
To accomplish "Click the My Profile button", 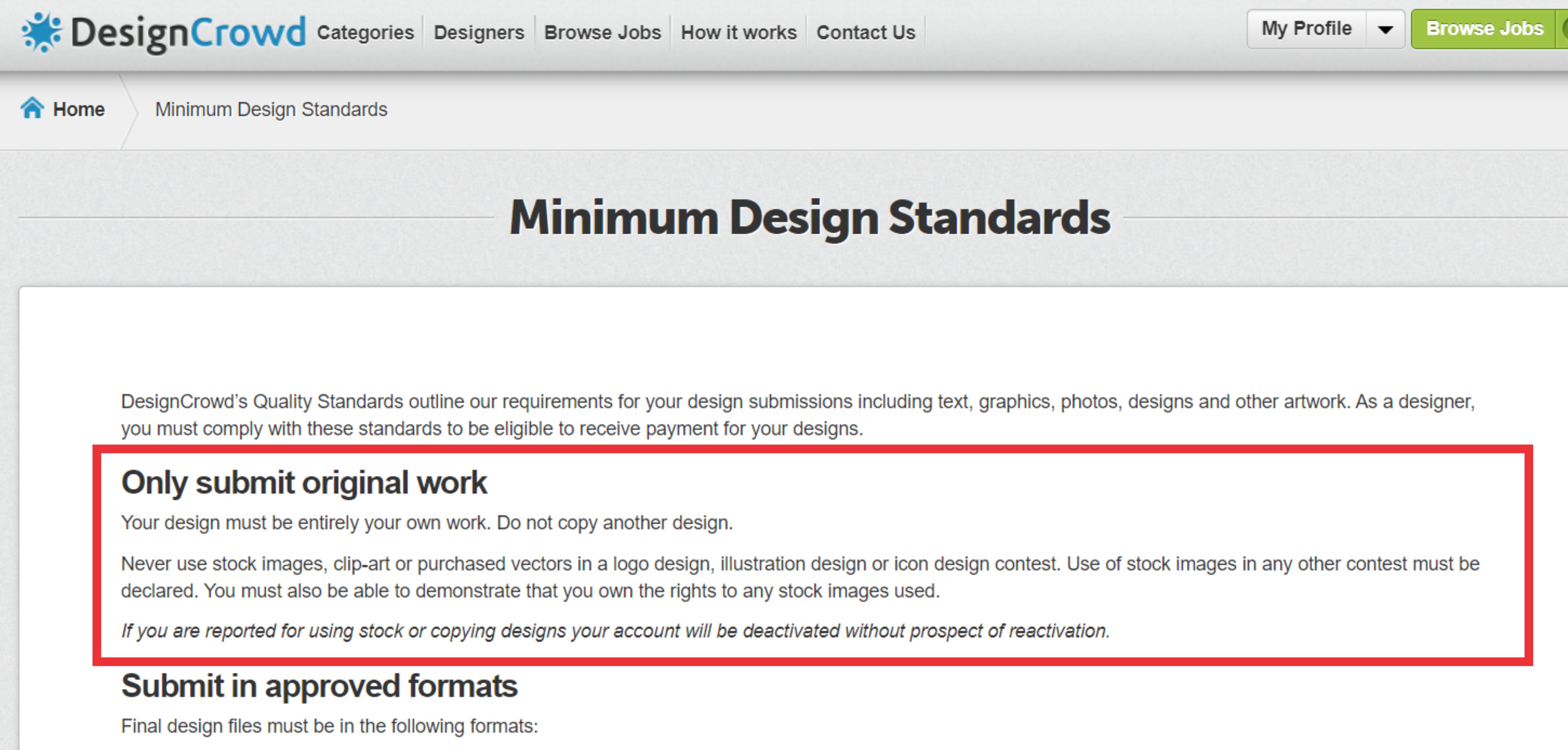I will click(1306, 29).
